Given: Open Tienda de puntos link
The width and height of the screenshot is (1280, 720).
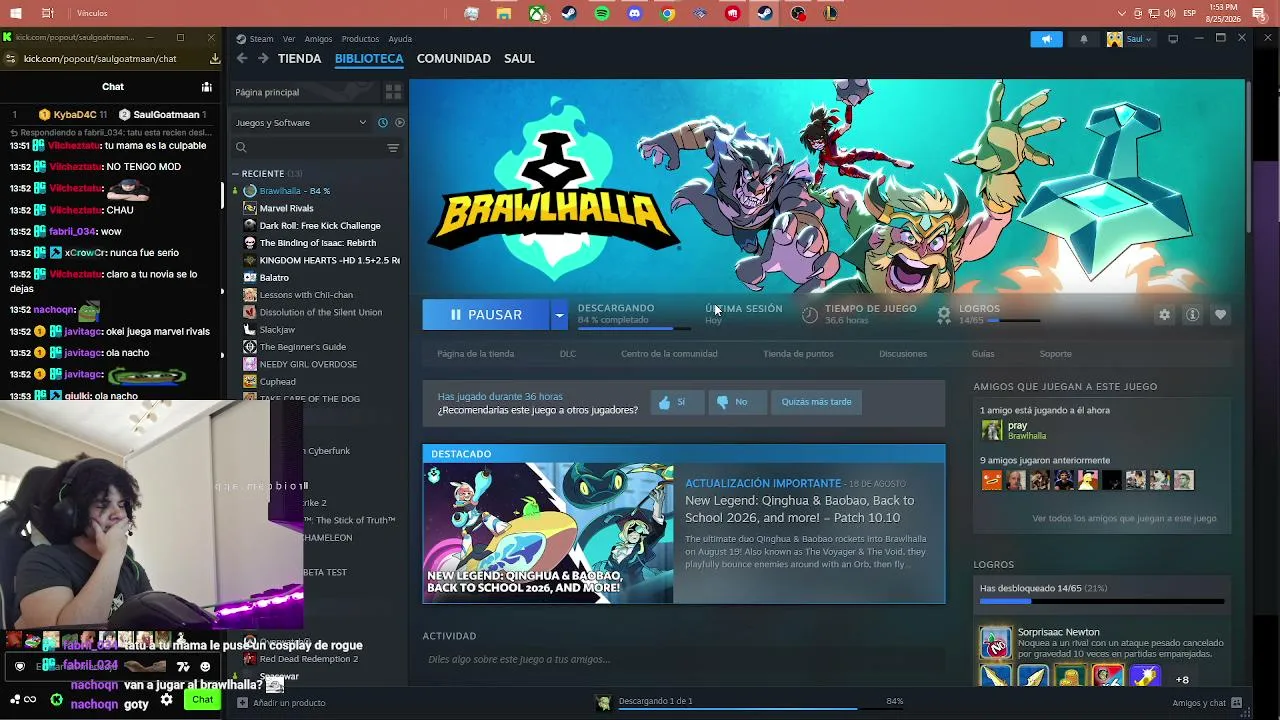Looking at the screenshot, I should tap(798, 354).
